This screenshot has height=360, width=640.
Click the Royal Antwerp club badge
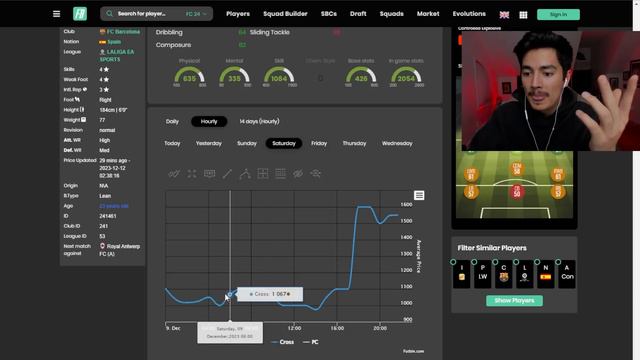(x=102, y=246)
